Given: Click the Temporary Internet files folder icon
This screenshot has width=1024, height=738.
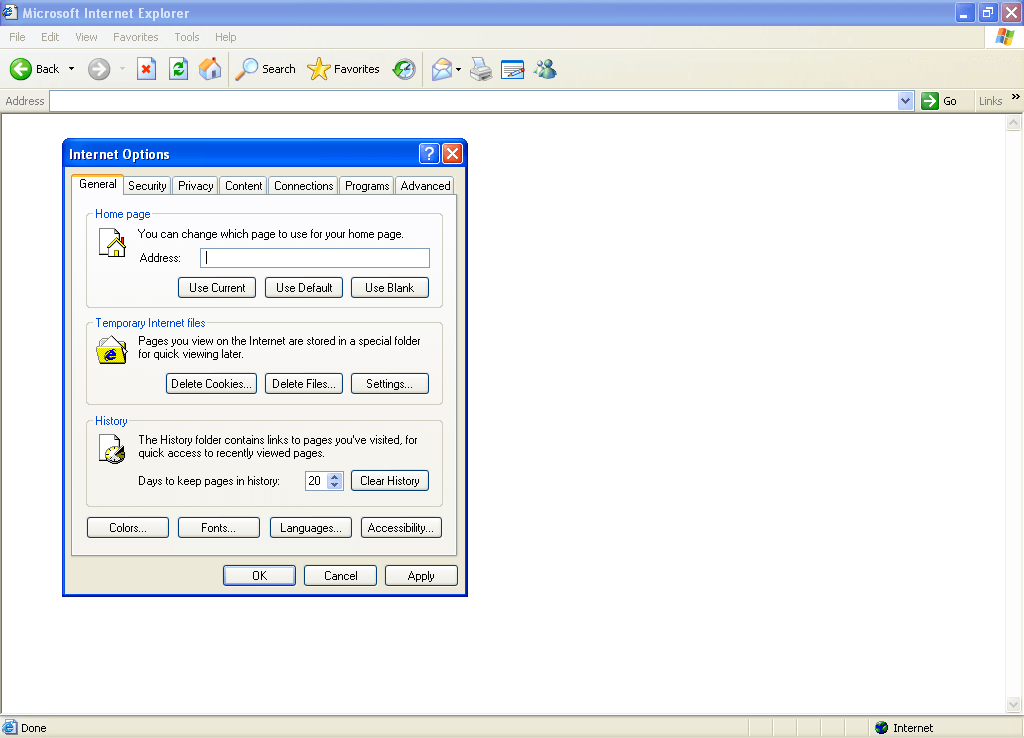Looking at the screenshot, I should [112, 349].
